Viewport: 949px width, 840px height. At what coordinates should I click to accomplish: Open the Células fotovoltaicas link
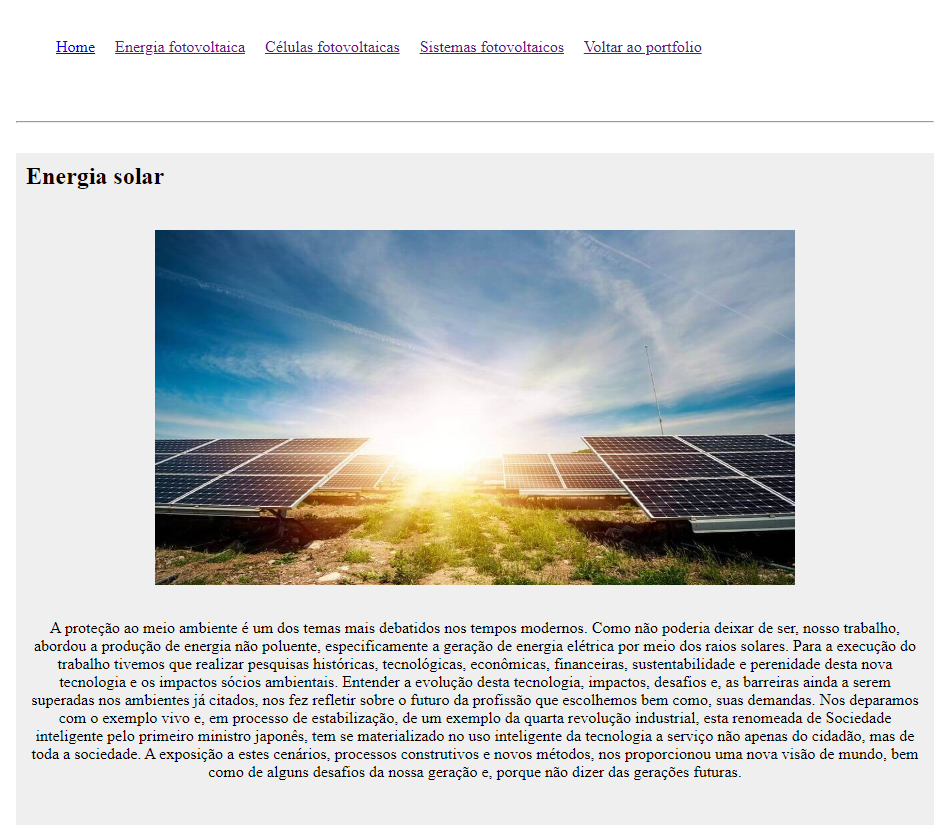332,47
